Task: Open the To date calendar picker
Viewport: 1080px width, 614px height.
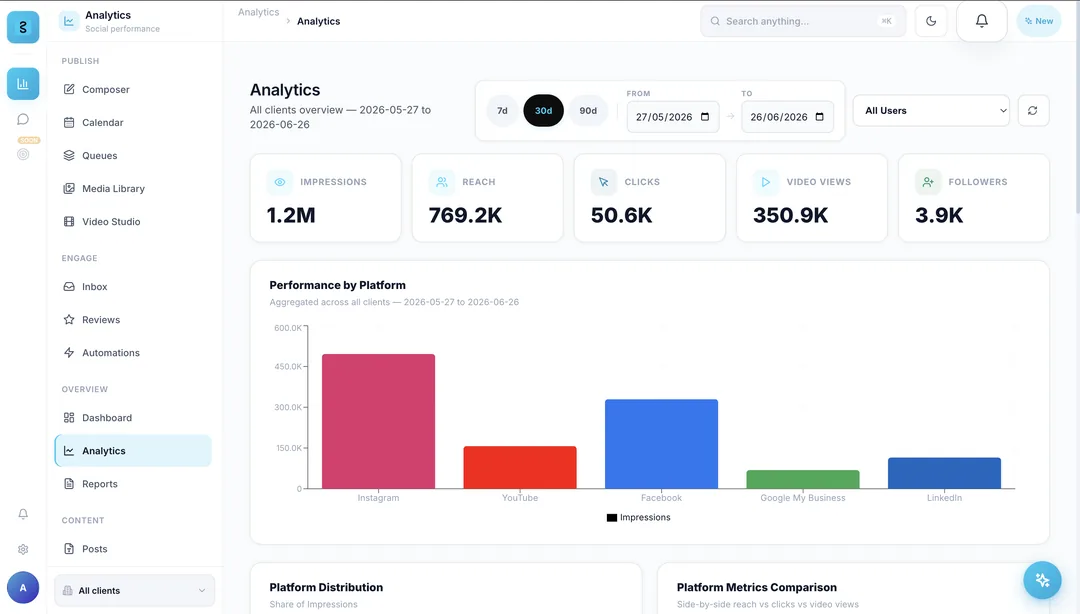Action: (820, 116)
